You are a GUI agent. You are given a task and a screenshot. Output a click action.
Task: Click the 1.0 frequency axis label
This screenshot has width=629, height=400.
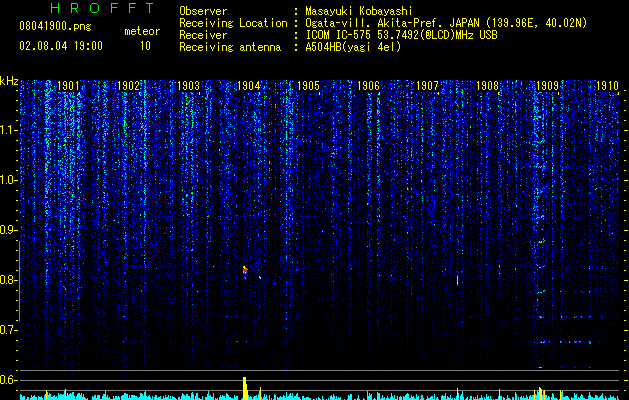pos(8,180)
